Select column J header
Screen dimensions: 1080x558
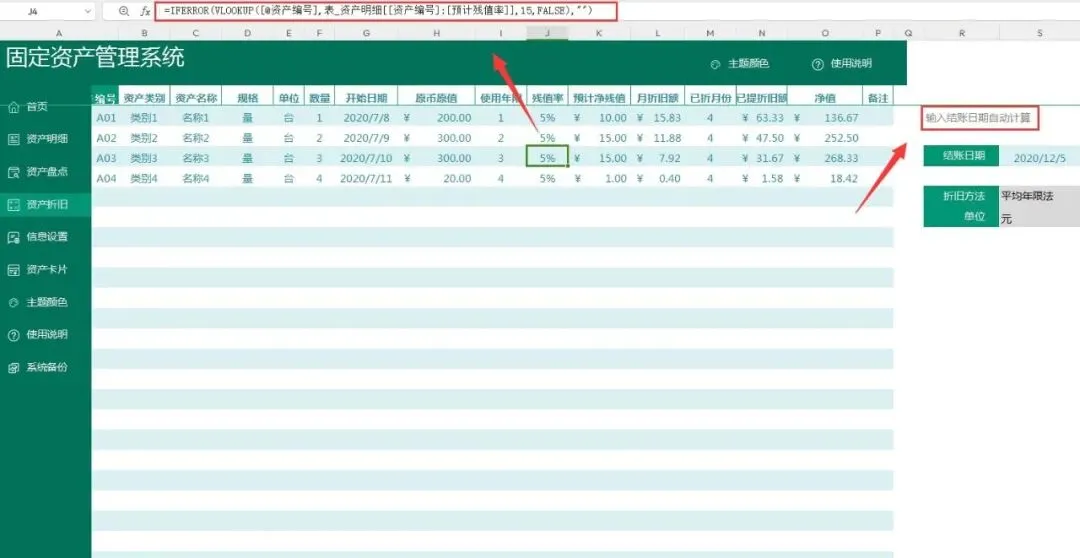[x=548, y=33]
